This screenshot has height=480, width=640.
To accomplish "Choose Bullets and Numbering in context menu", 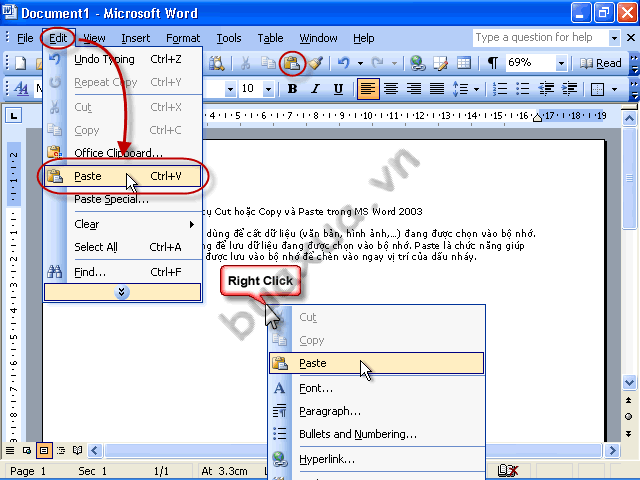I will point(376,434).
